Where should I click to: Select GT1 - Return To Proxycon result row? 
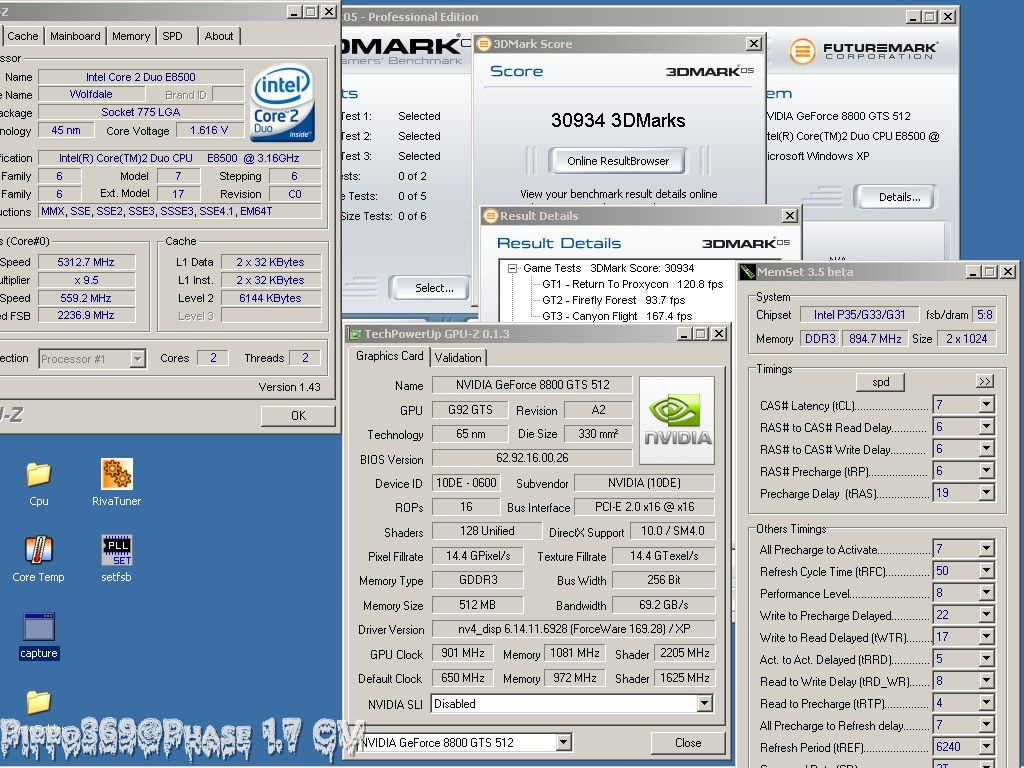[x=632, y=284]
